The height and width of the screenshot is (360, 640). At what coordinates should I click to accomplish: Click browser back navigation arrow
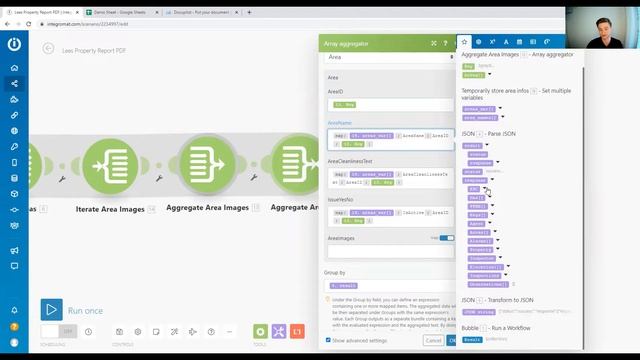point(7,24)
